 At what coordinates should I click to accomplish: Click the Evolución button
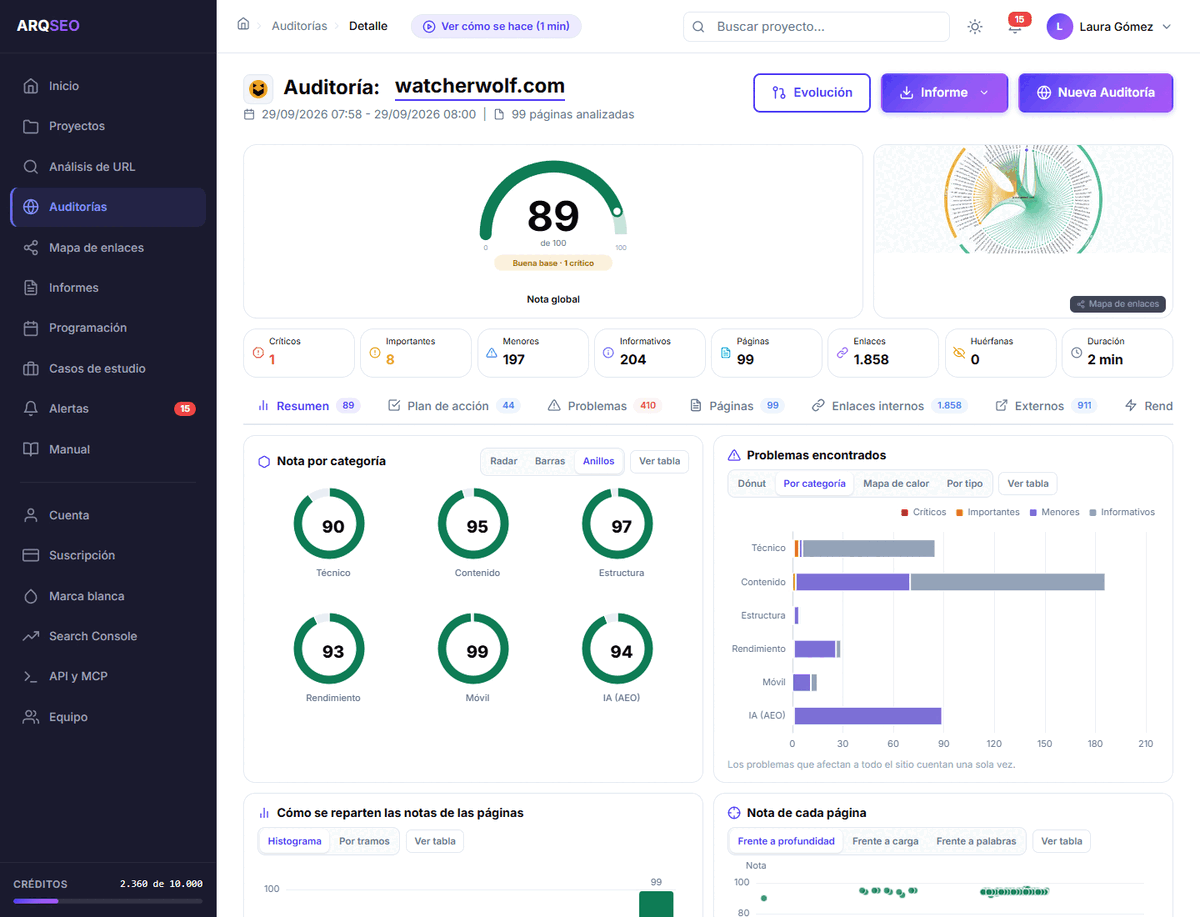pyautogui.click(x=812, y=93)
